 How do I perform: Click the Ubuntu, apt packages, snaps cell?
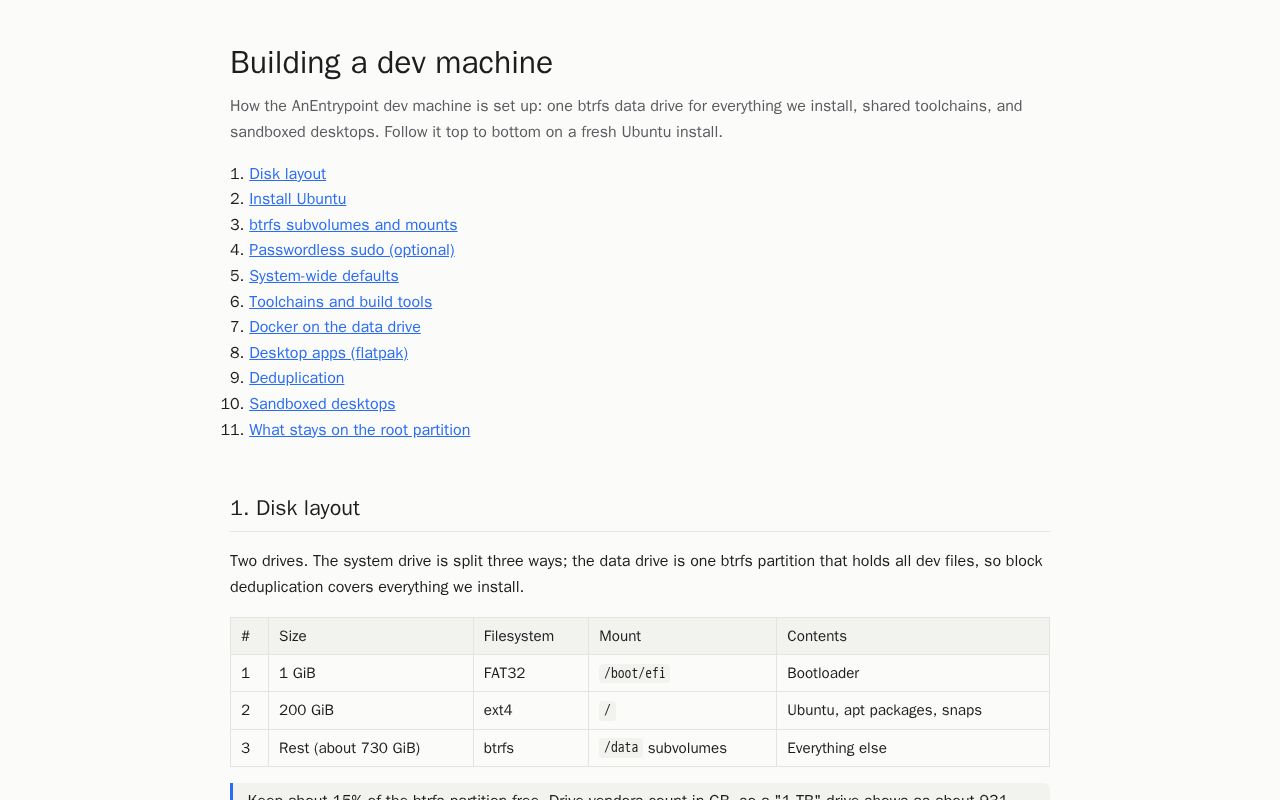pos(913,710)
